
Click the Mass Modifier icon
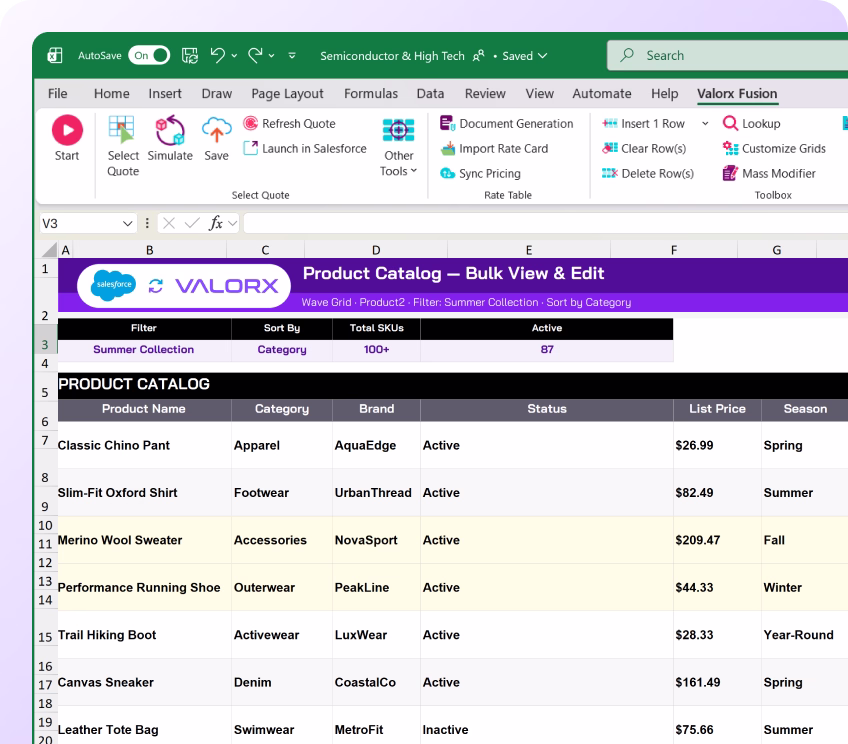click(730, 173)
